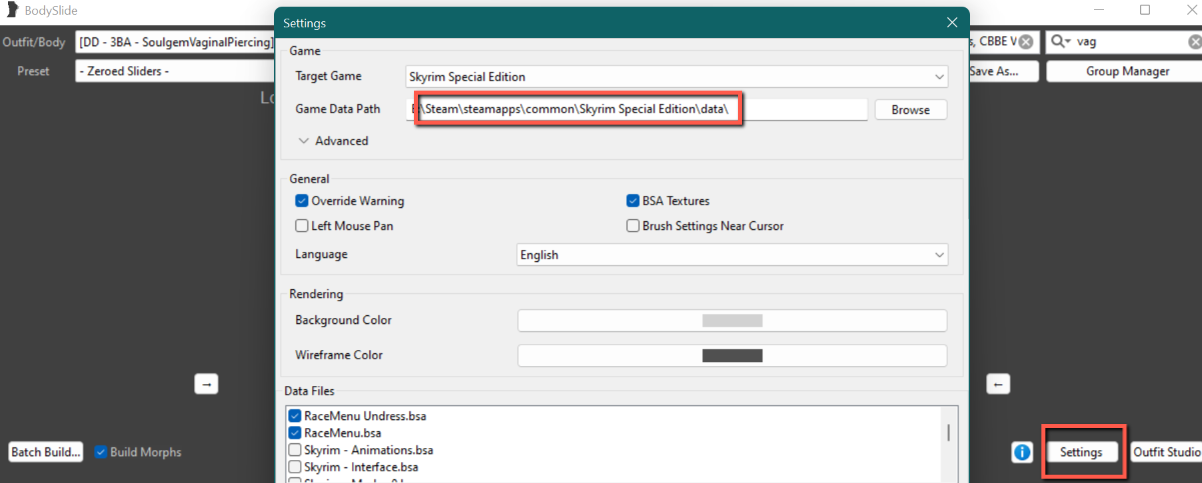Pick the Wireframe Color swatch
1202x483 pixels.
click(x=732, y=355)
